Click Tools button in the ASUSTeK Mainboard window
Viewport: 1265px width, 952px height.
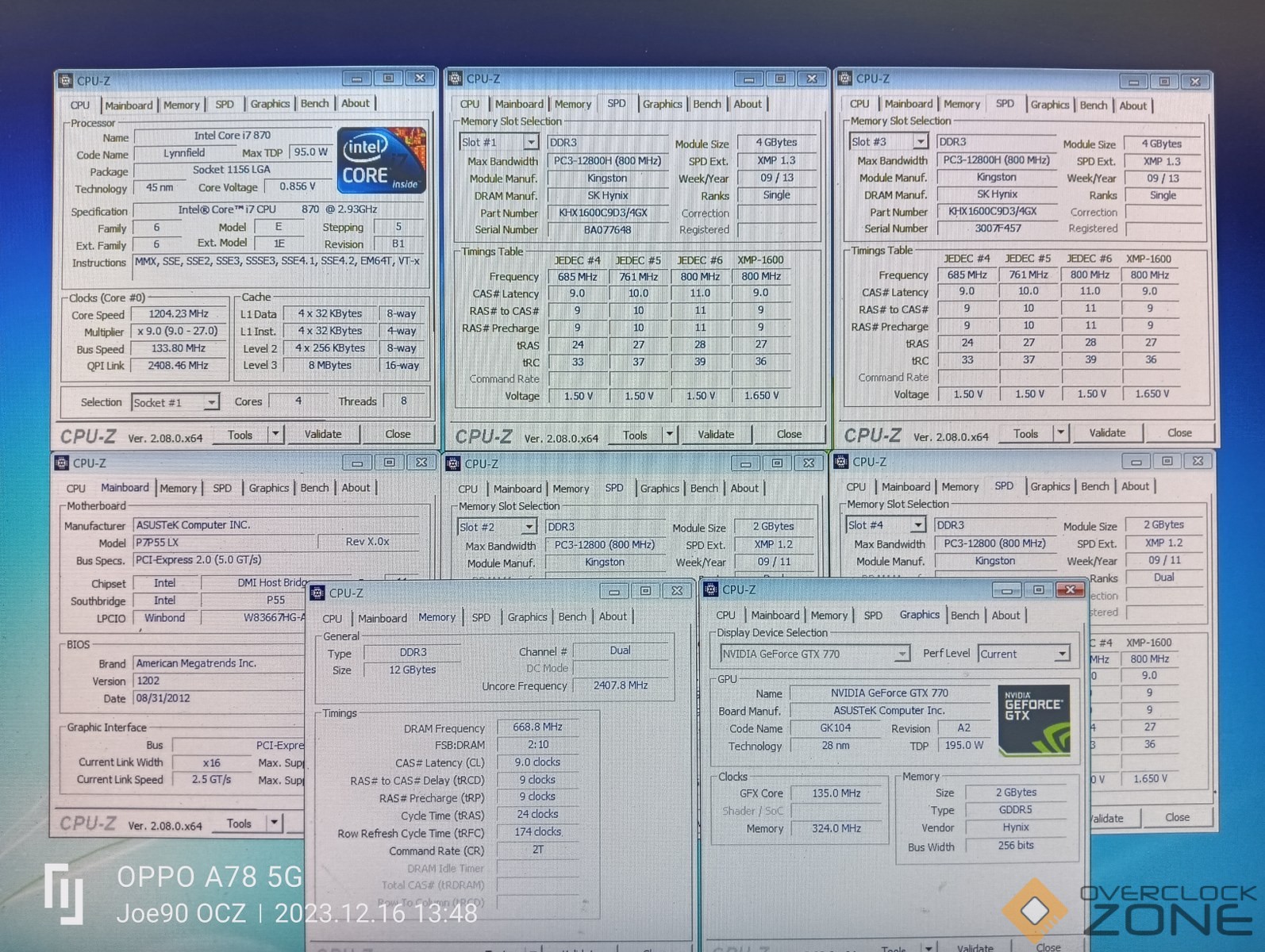pos(239,823)
